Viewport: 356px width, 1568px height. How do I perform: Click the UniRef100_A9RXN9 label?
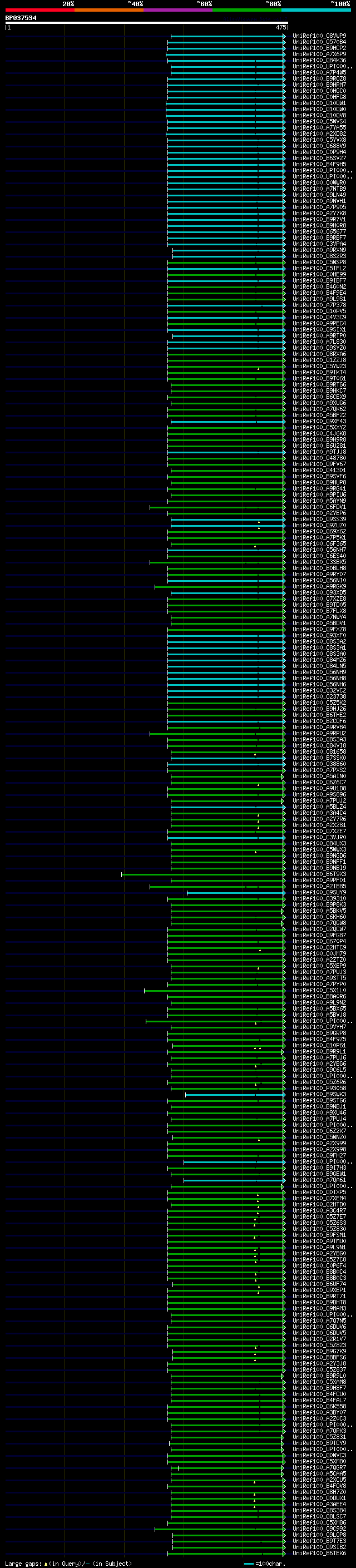coord(319,250)
